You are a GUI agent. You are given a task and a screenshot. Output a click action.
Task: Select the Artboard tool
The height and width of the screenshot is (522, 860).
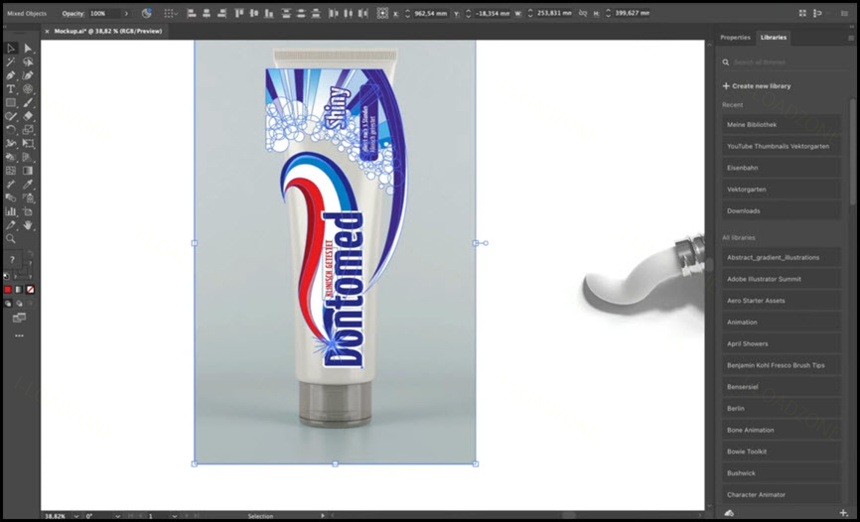click(28, 212)
